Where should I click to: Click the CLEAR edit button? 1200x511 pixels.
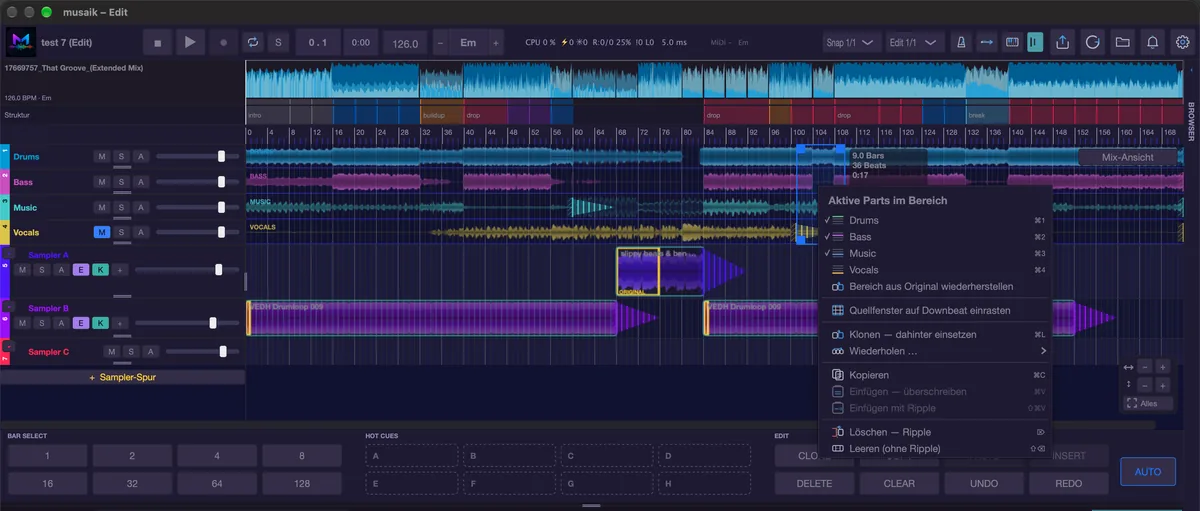(x=899, y=483)
